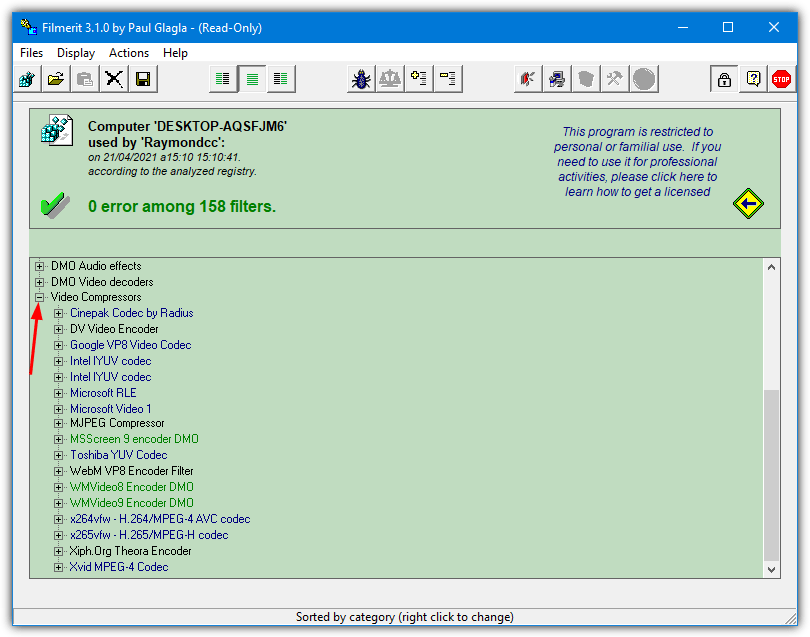810x637 pixels.
Task: Open help via the question mark icon
Action: 753,79
